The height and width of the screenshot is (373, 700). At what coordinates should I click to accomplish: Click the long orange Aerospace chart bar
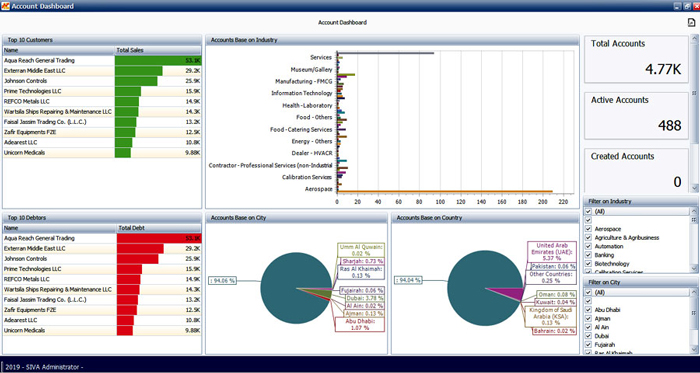tap(445, 191)
